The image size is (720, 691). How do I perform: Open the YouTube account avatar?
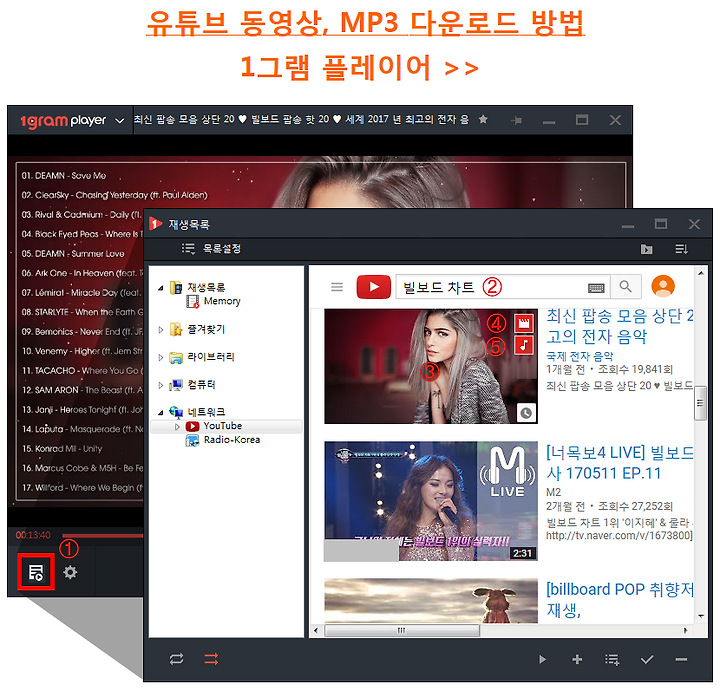[663, 287]
